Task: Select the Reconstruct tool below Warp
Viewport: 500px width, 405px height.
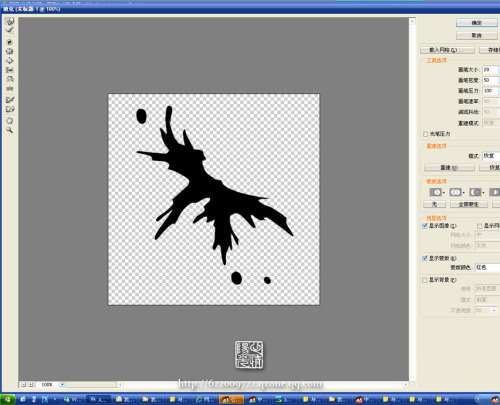Action: (x=10, y=30)
